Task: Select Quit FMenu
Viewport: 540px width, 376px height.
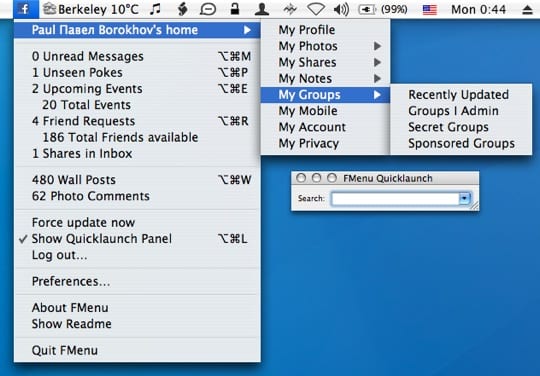Action: [137, 350]
